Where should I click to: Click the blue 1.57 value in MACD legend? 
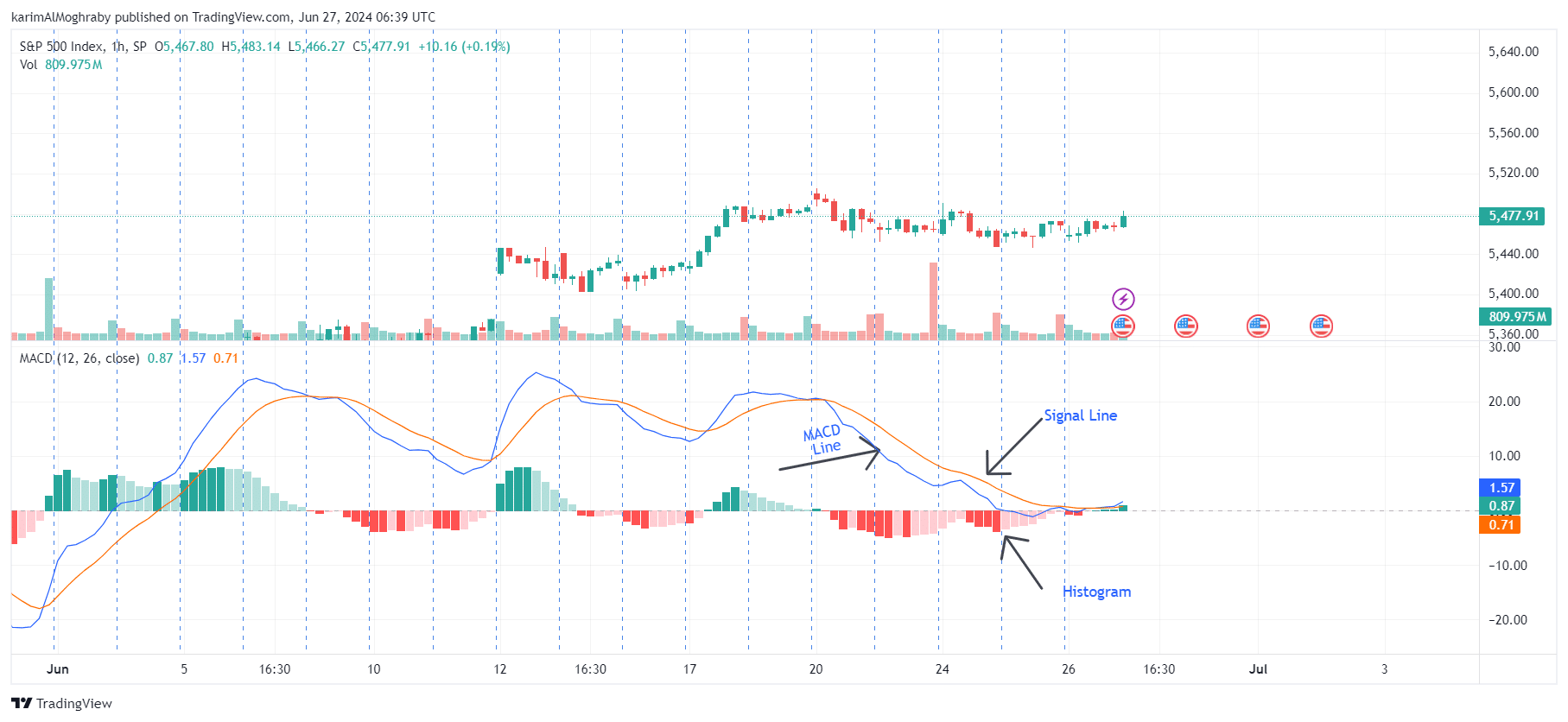click(193, 358)
